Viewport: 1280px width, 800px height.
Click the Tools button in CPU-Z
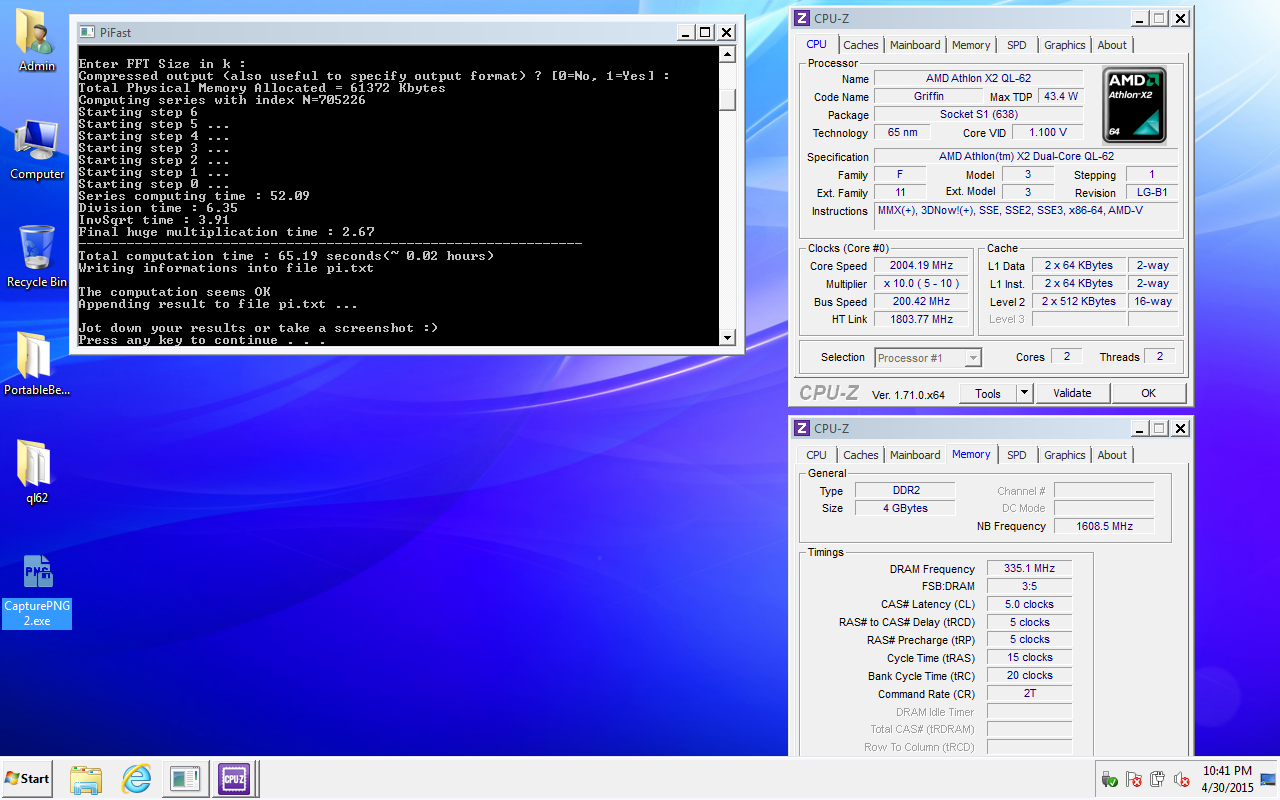[x=988, y=393]
